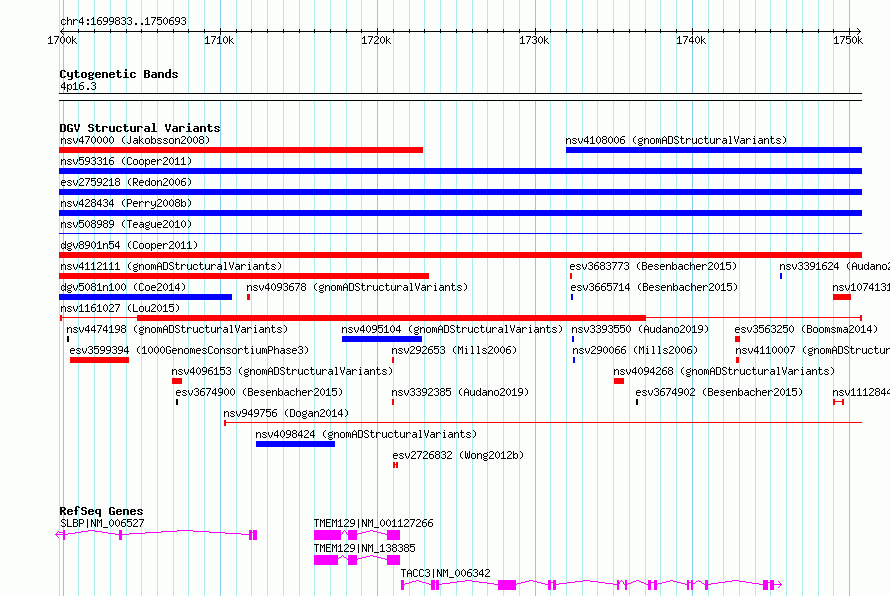890x596 pixels.
Task: Click nsv428434 (Perry2008b) variant label
Action: pos(126,203)
